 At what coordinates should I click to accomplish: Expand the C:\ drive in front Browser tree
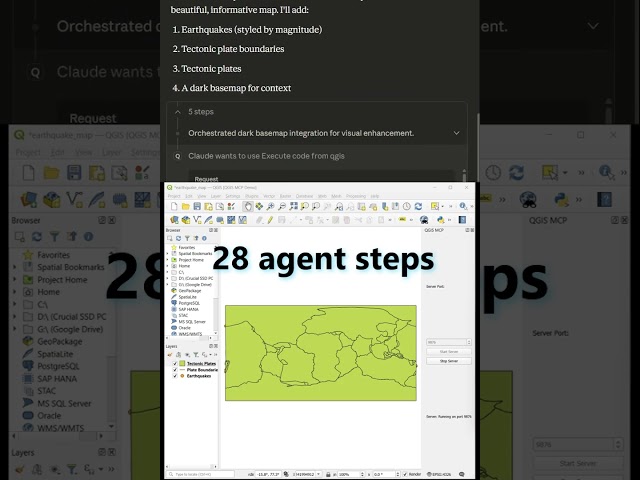pos(167,272)
